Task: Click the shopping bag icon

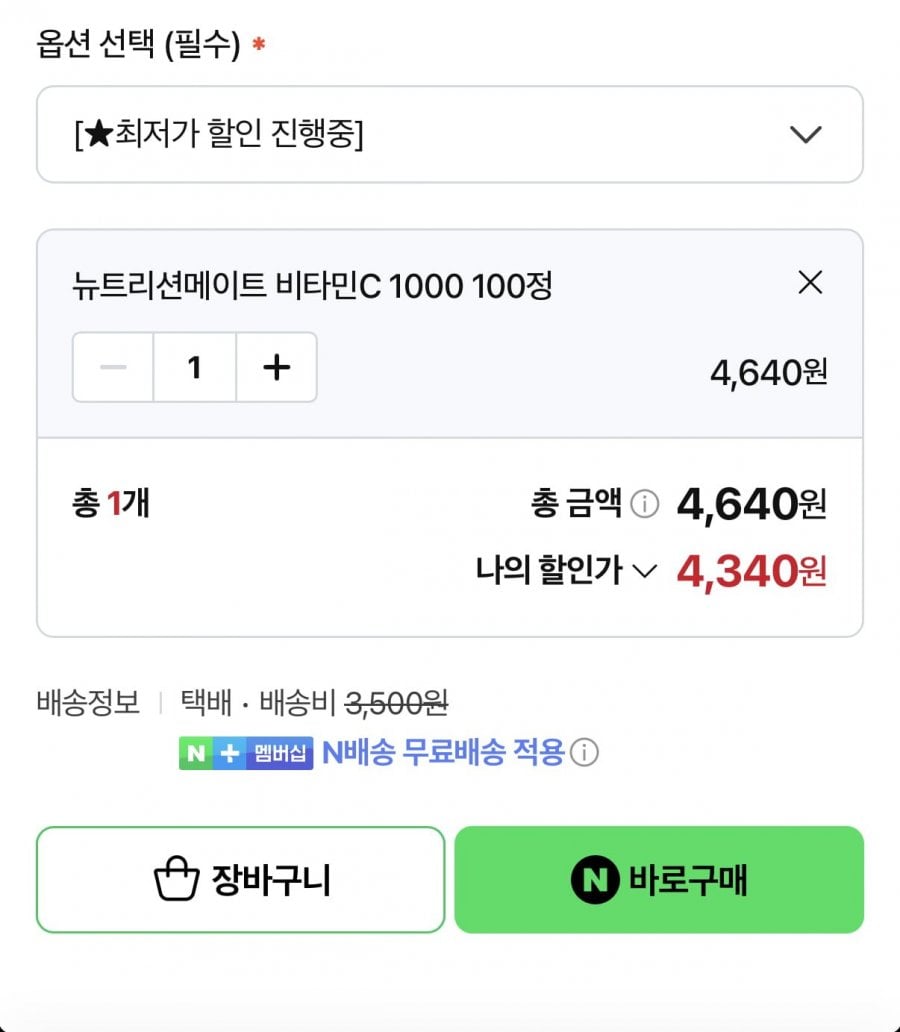Action: 177,880
